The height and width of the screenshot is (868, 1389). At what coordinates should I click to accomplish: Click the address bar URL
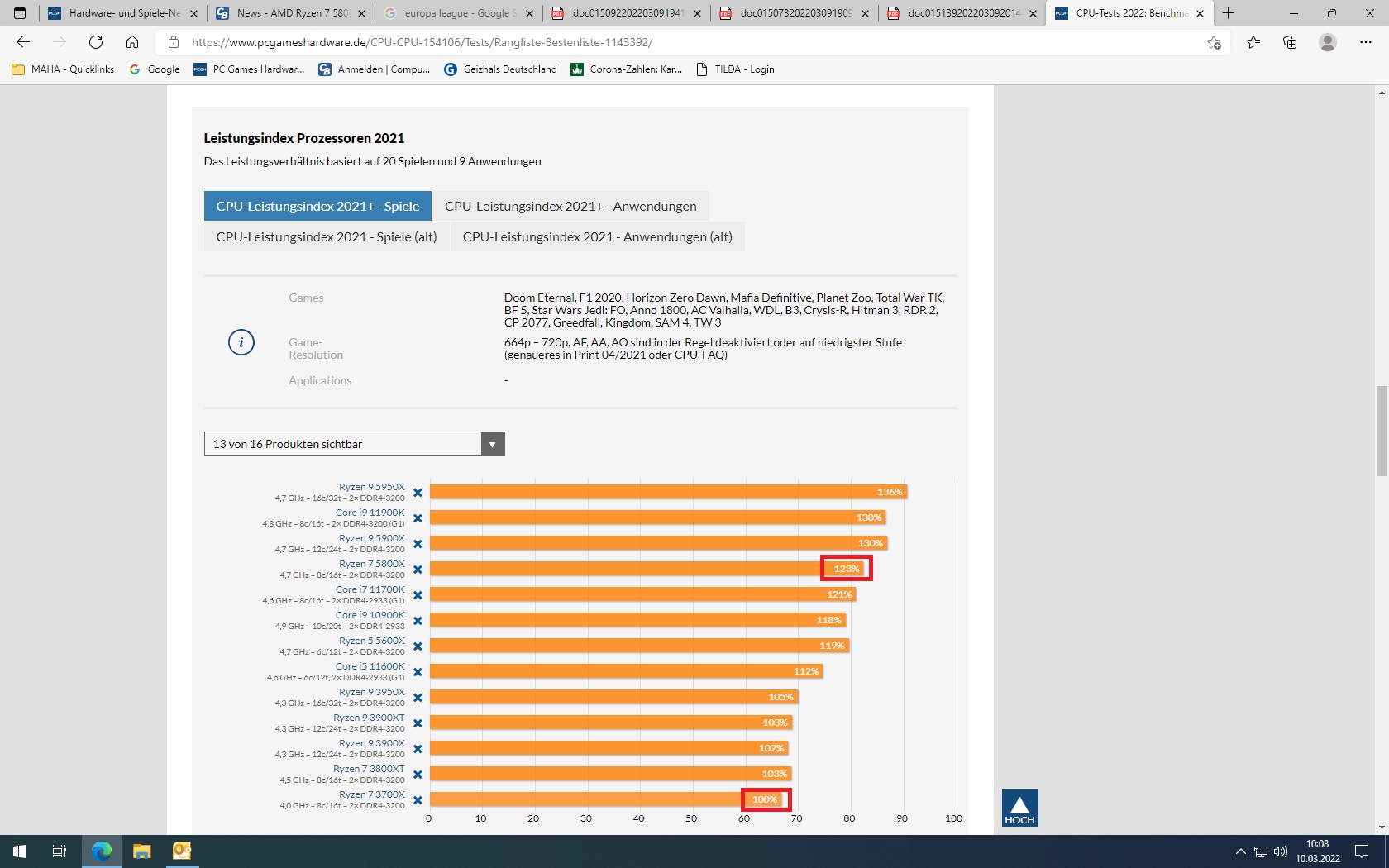(422, 42)
